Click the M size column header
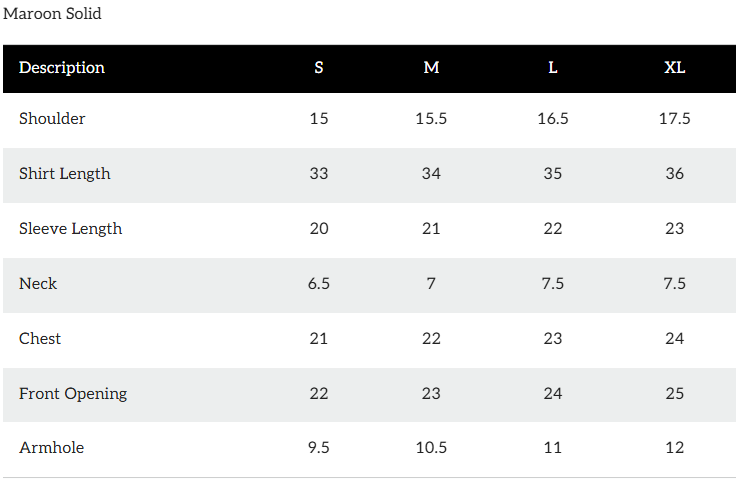This screenshot has height=492, width=742. pyautogui.click(x=431, y=68)
